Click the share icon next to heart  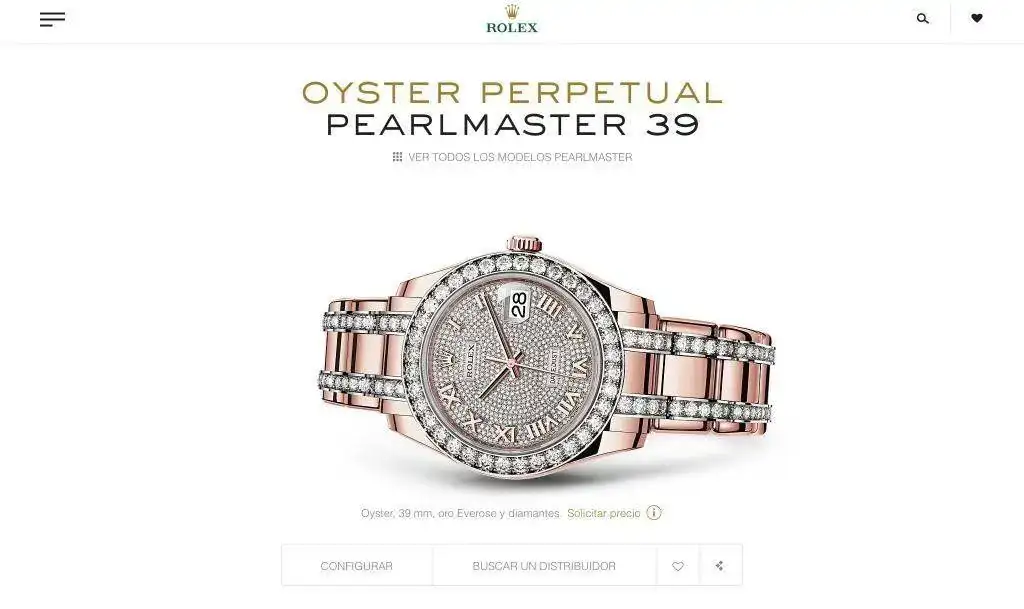[720, 566]
